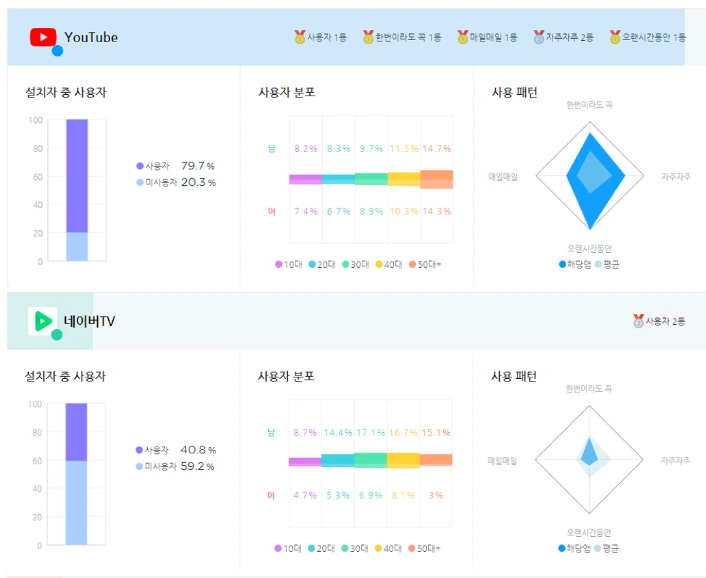Screen dimensions: 706x578
Task: Toggle 사용자 legend in 네이버TV bar chart
Action: [152, 450]
